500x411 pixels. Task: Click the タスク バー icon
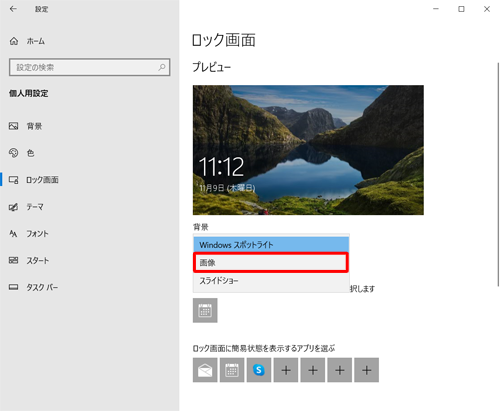point(13,287)
